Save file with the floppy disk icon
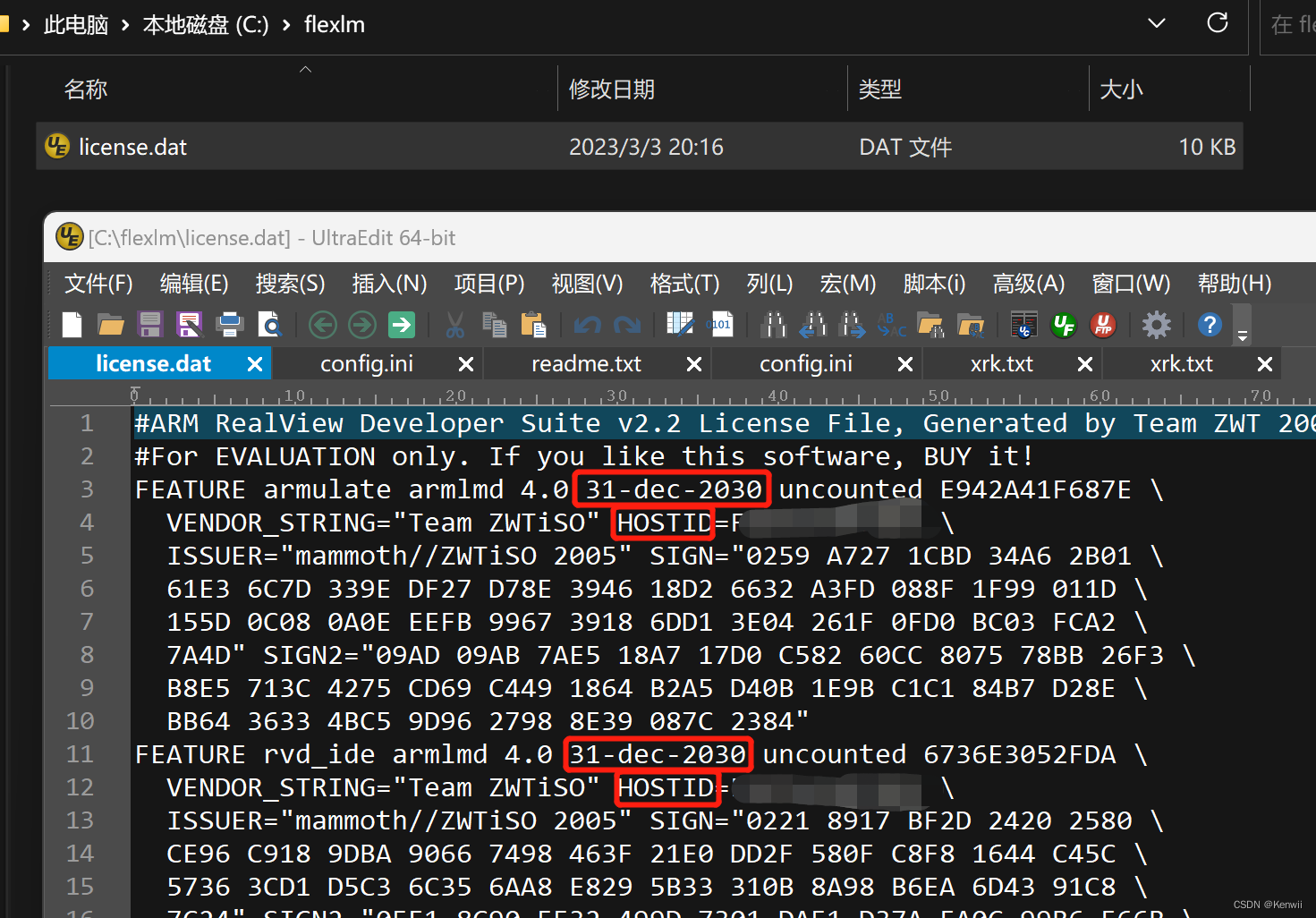Image resolution: width=1316 pixels, height=918 pixels. coord(150,324)
